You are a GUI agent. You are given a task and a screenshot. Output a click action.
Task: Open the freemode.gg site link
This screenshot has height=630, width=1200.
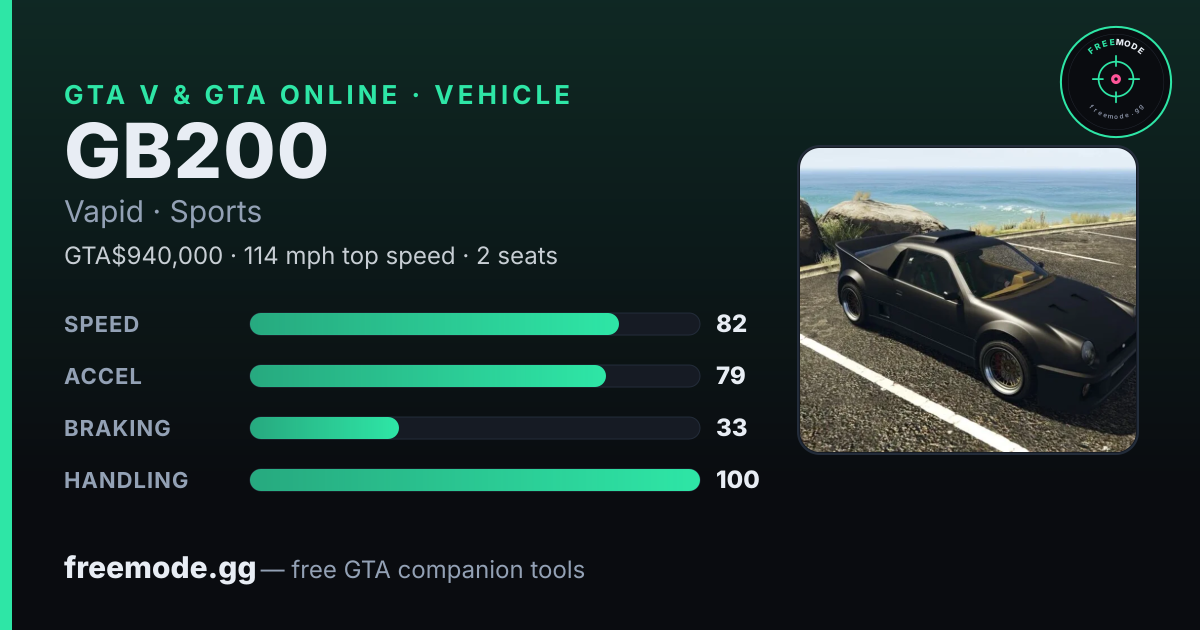[x=160, y=569]
